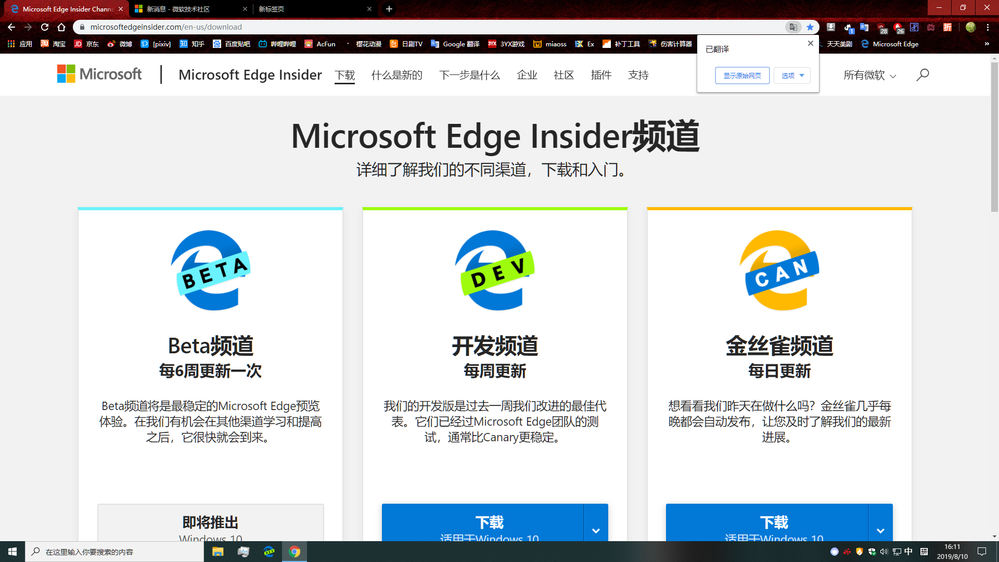Open File Explorer from taskbar
This screenshot has height=562, width=999.
(x=217, y=552)
